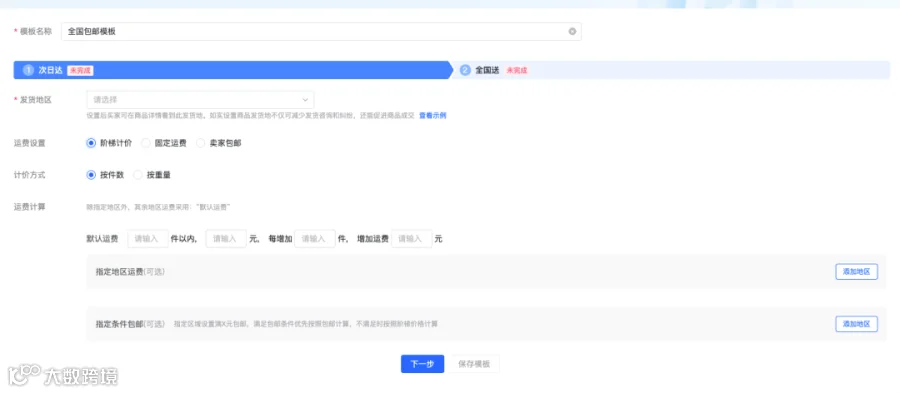The height and width of the screenshot is (393, 900).
Task: Click 添加地区 in 指定地区运费 row
Action: (x=856, y=272)
